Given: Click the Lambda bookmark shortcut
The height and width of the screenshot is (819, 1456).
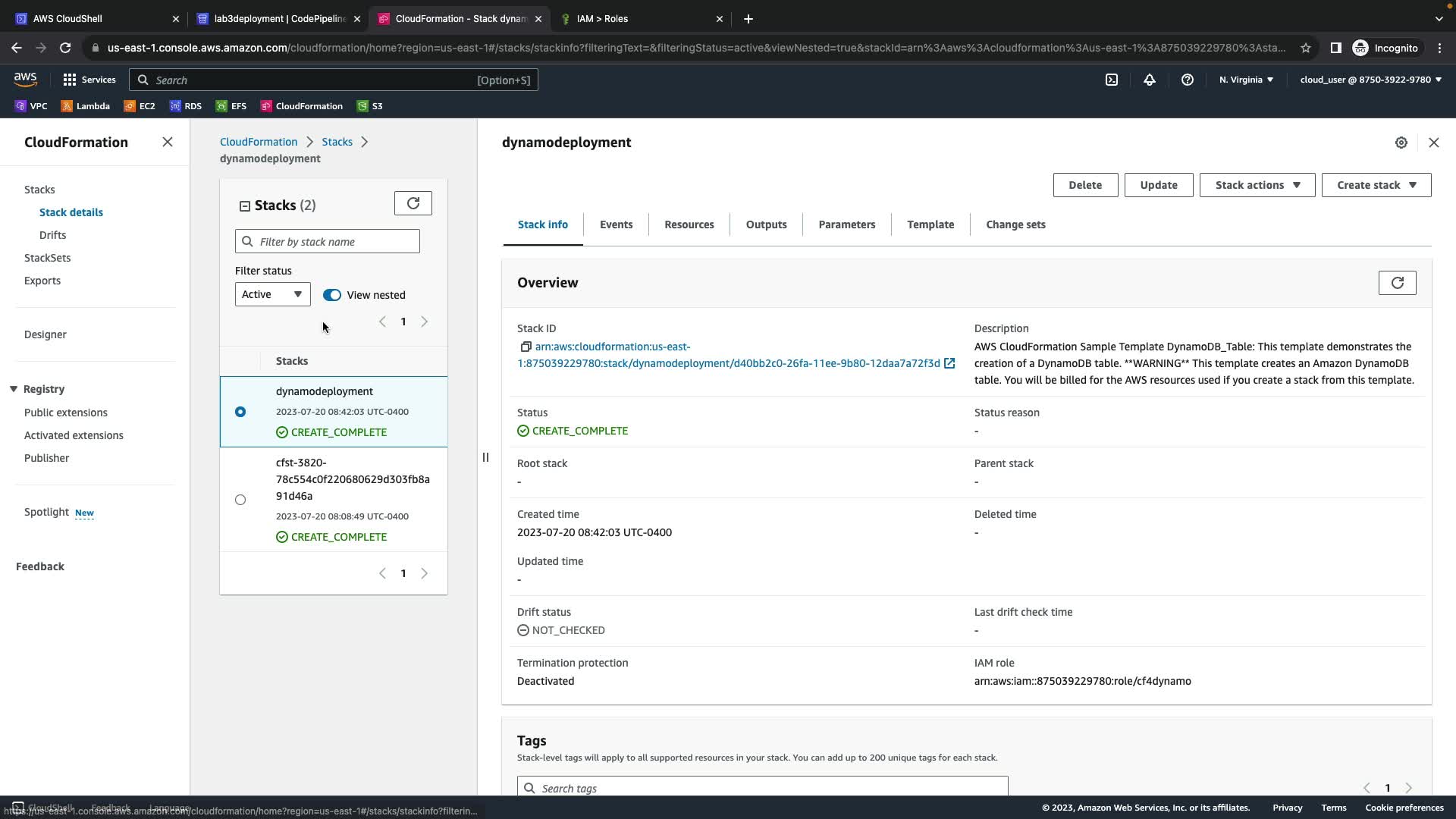Looking at the screenshot, I should (x=86, y=106).
